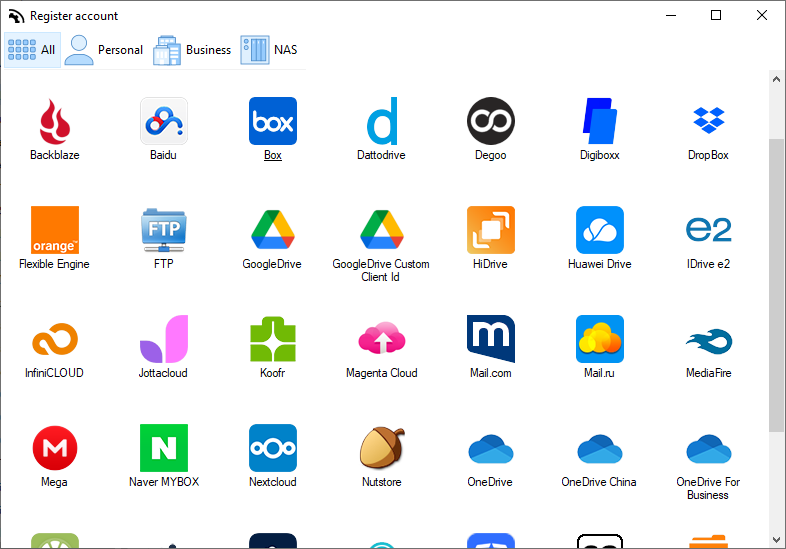Viewport: 786px width, 549px height.
Task: Click the scroll down arrow
Action: (x=776, y=540)
